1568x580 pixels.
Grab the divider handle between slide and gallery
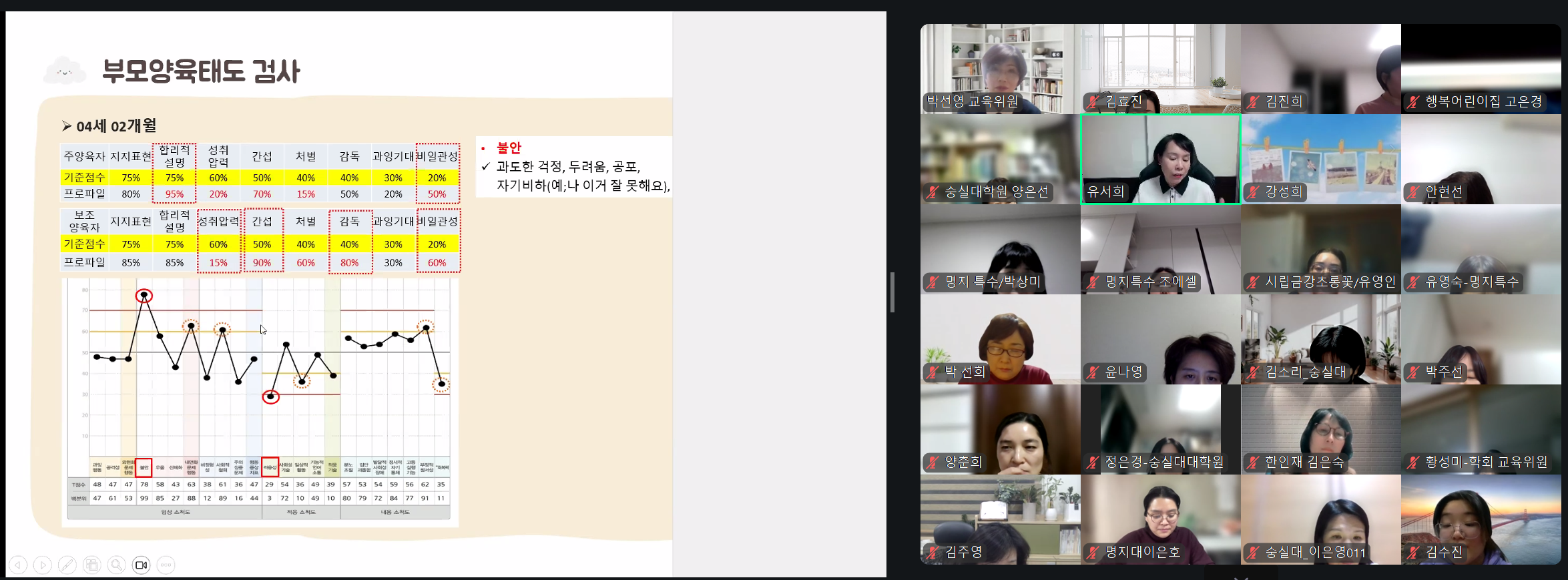[892, 292]
